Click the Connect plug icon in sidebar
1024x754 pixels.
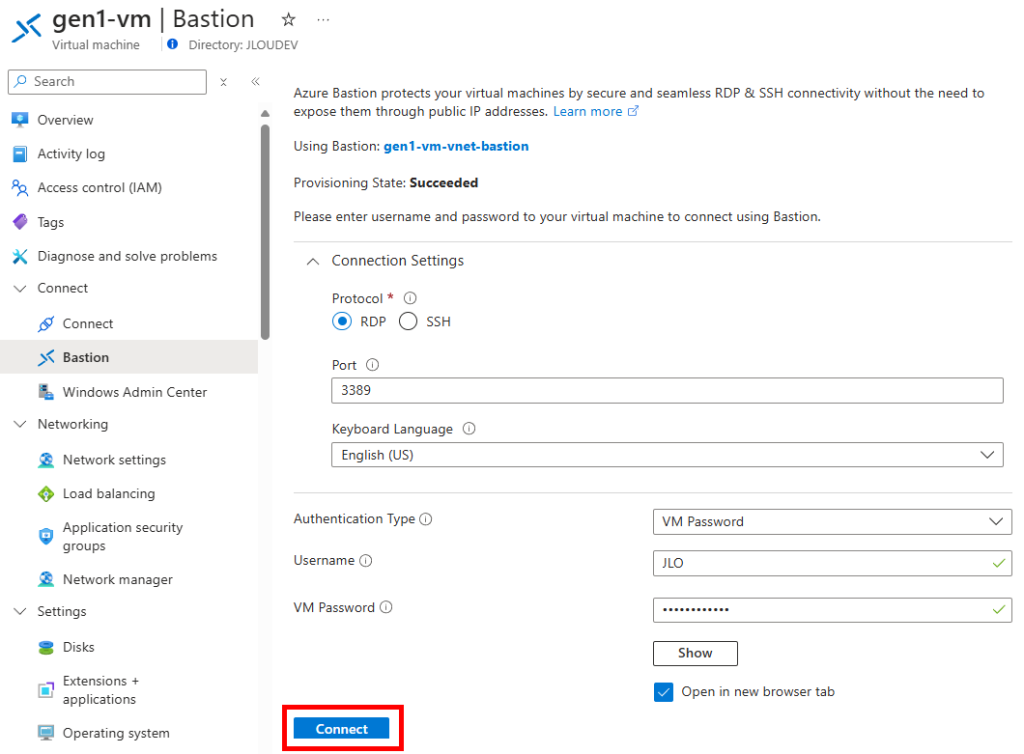point(46,324)
